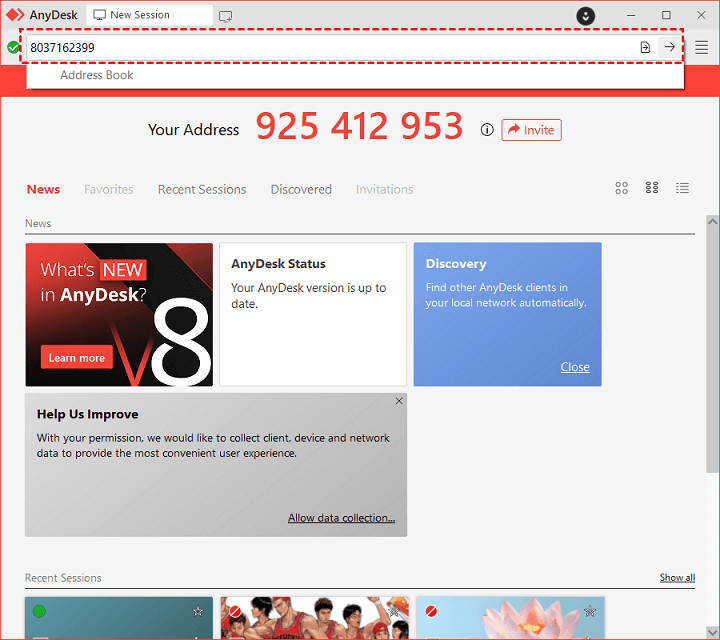Favorite the lotus flower session star
Viewport: 720px width, 640px height.
point(590,611)
